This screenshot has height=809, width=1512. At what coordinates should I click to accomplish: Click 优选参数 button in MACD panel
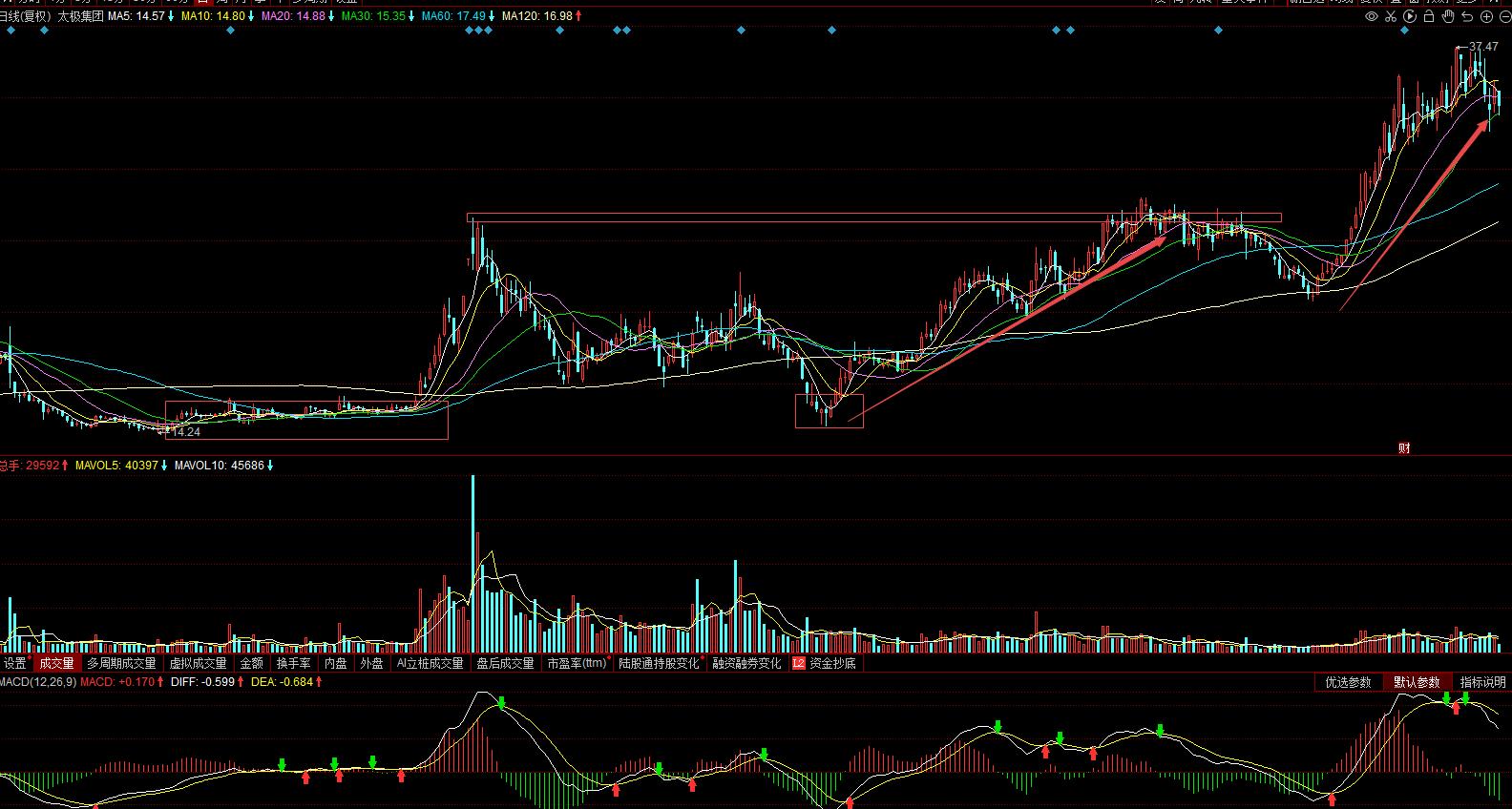(1348, 682)
